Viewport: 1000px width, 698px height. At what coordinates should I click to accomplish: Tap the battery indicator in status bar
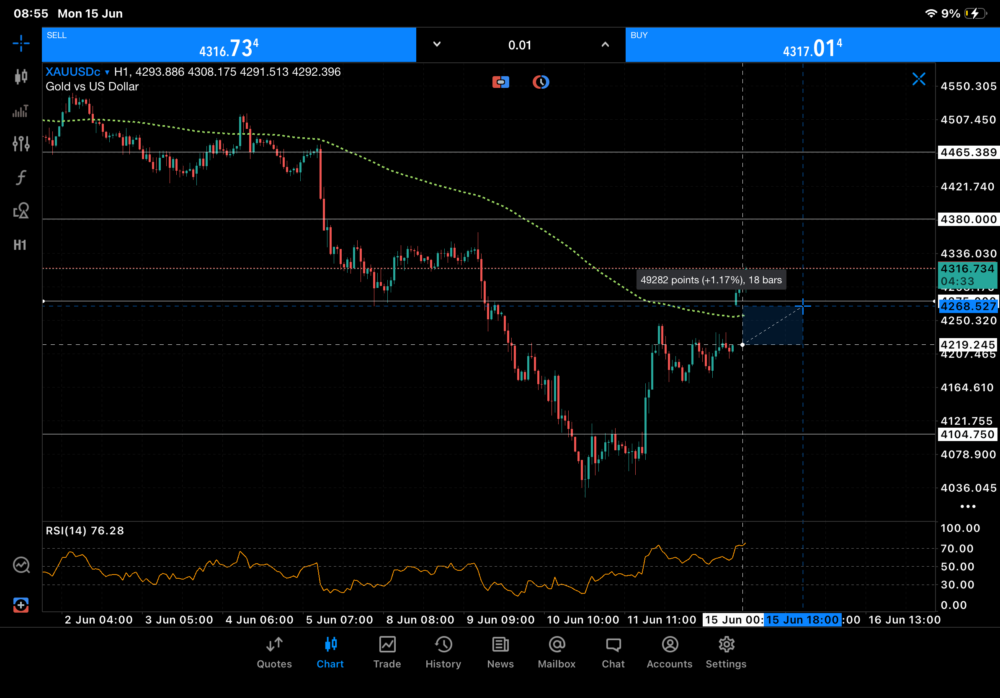tap(975, 13)
